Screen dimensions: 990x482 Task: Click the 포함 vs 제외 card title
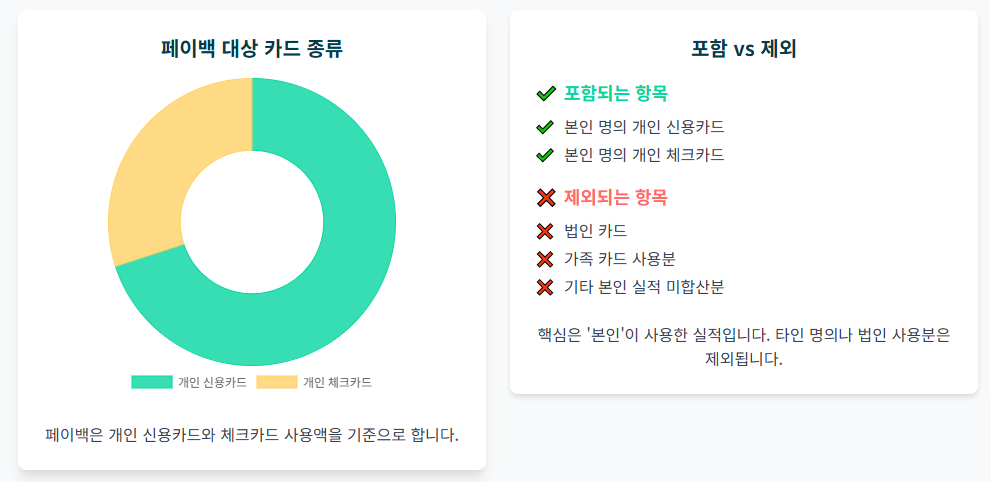(x=744, y=49)
